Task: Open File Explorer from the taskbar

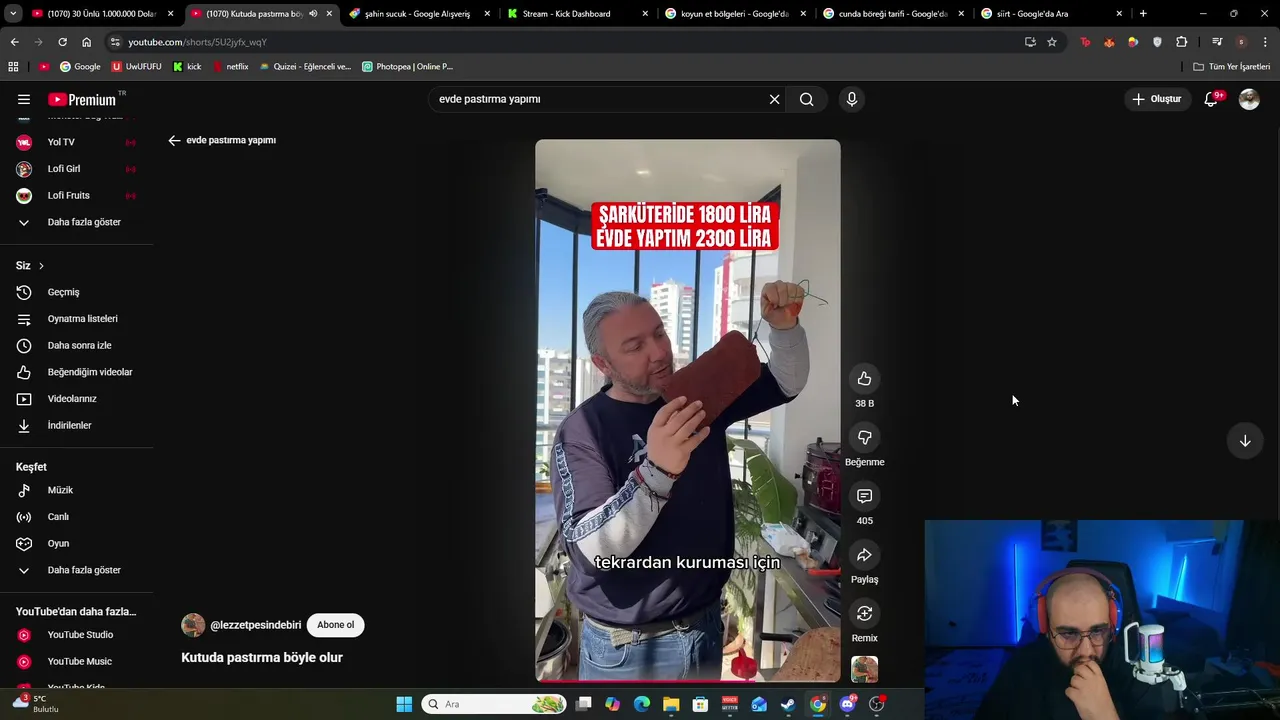Action: pos(671,704)
